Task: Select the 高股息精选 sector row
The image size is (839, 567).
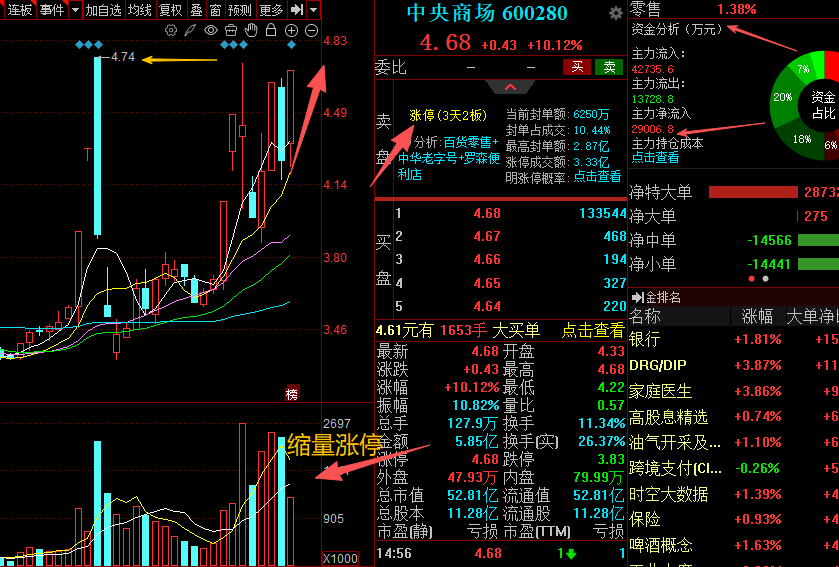Action: (734, 417)
